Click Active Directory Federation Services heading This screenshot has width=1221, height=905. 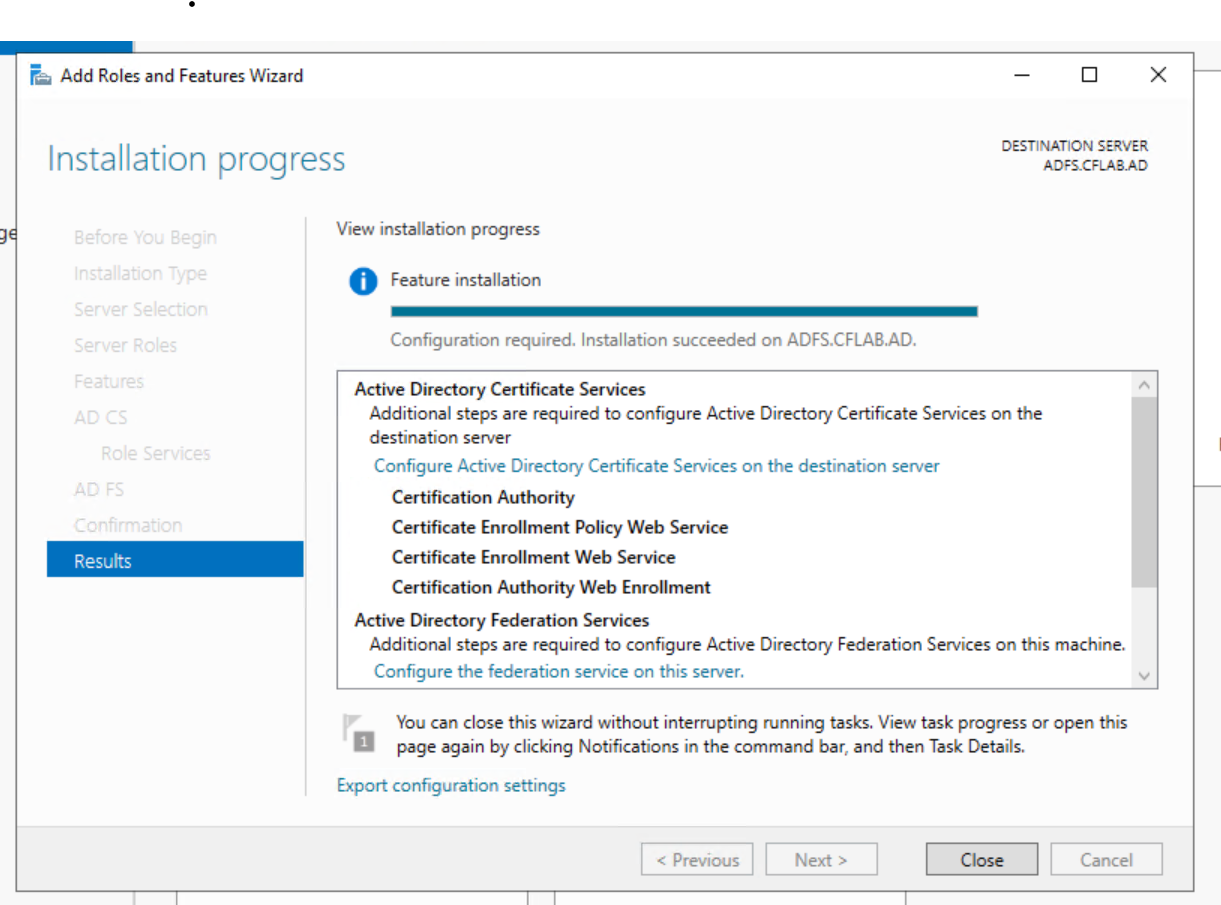click(x=502, y=620)
